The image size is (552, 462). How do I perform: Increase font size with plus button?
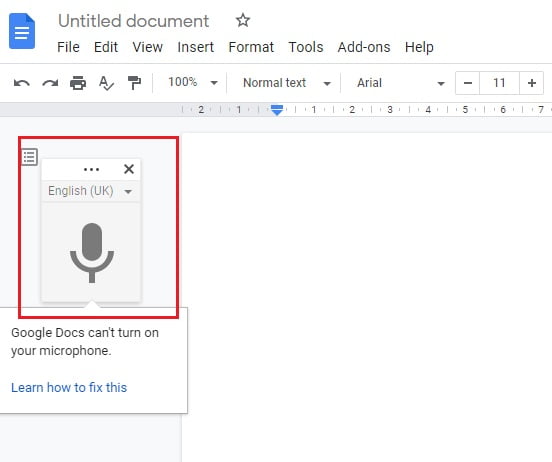[532, 83]
